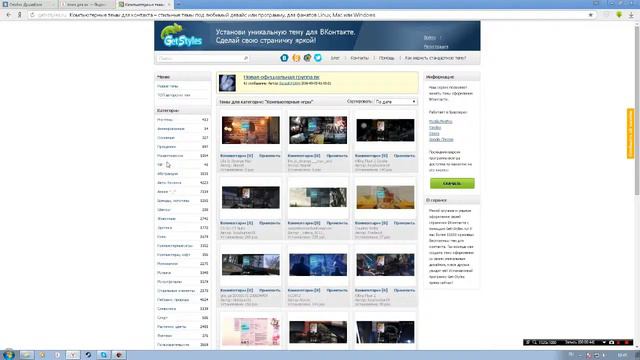Open the Opera link in the Информация panel
This screenshot has width=640, height=360.
434,133
